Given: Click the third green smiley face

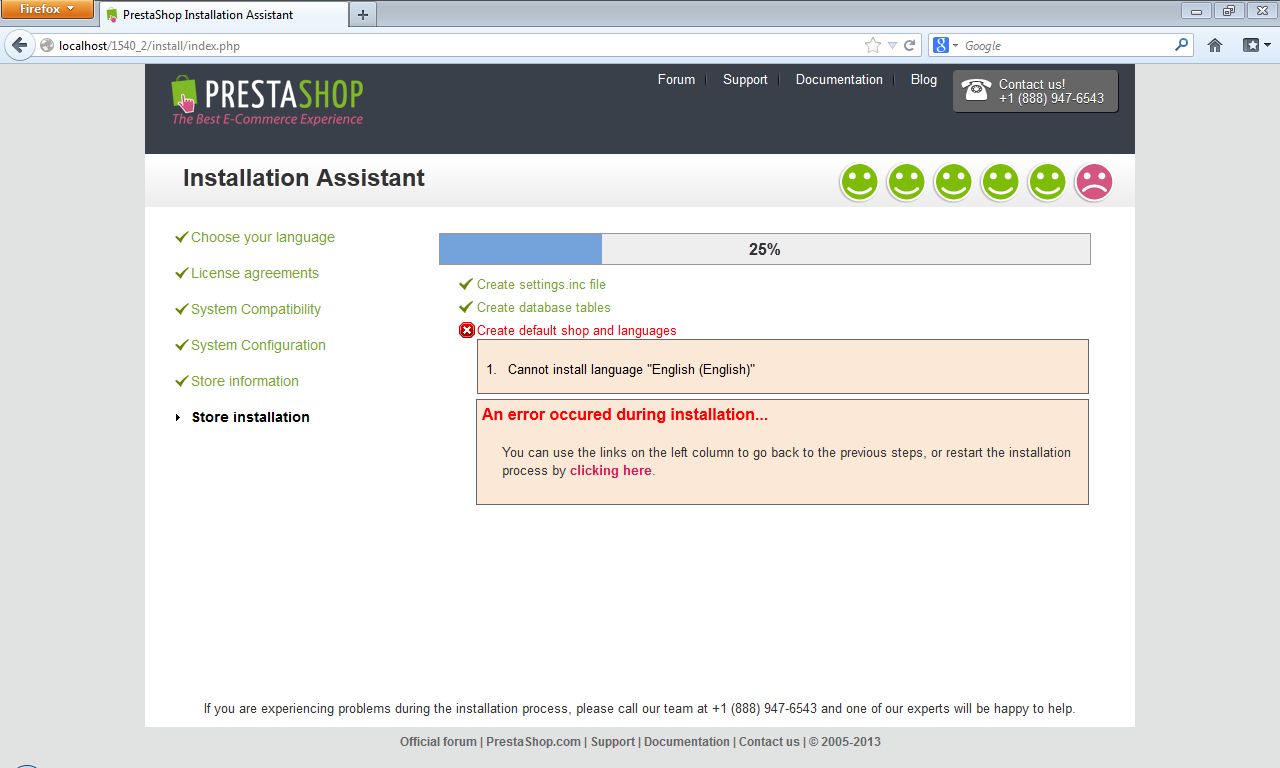Looking at the screenshot, I should pos(953,183).
